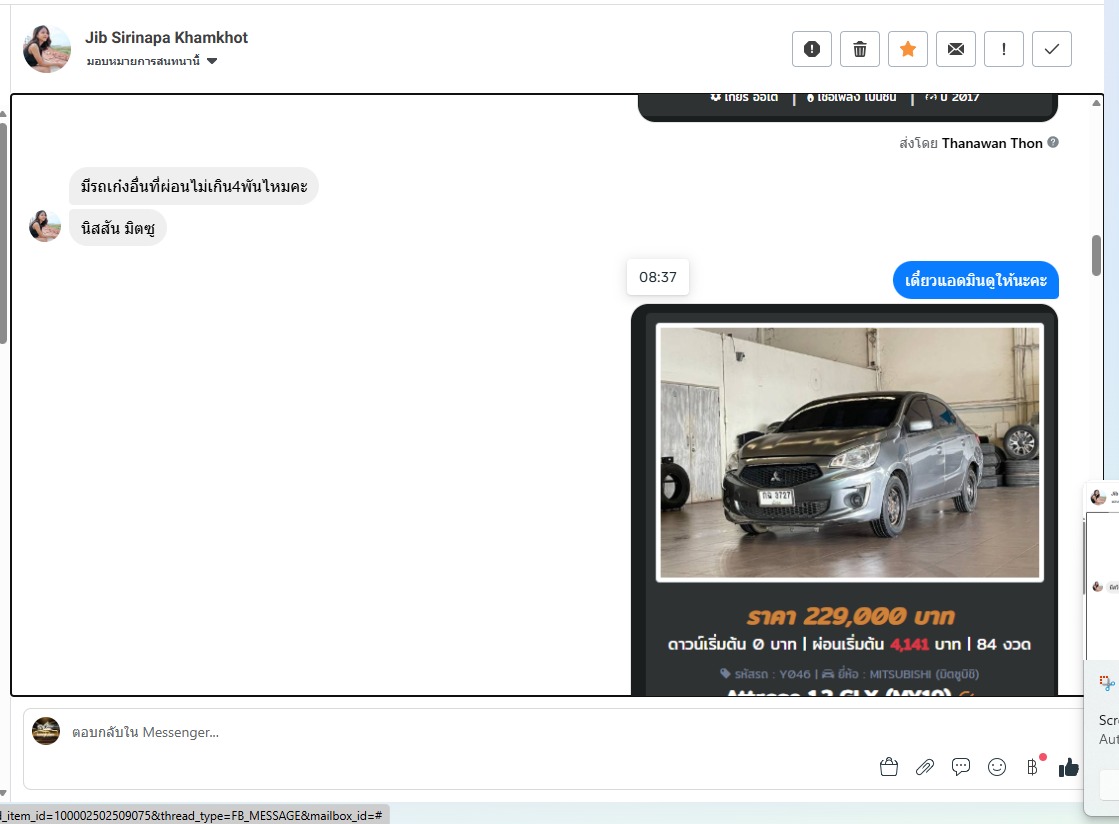Open the shopping bag product icon

[888, 767]
